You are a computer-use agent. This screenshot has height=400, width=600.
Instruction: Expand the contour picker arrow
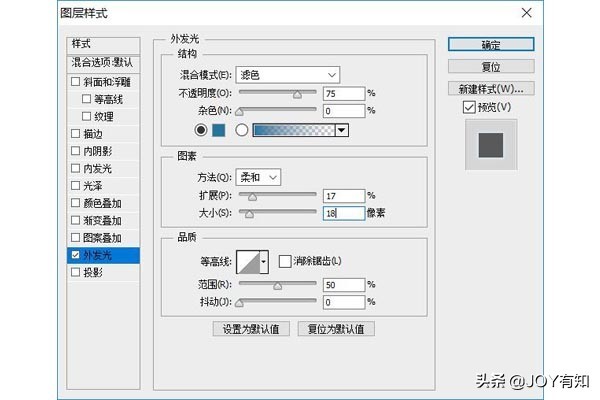[264, 262]
